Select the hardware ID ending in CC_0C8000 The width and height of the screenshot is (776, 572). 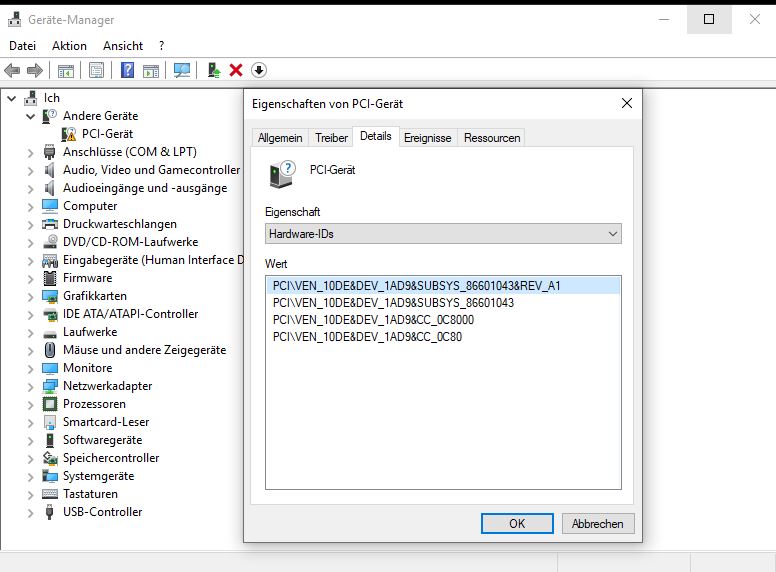[x=374, y=320]
